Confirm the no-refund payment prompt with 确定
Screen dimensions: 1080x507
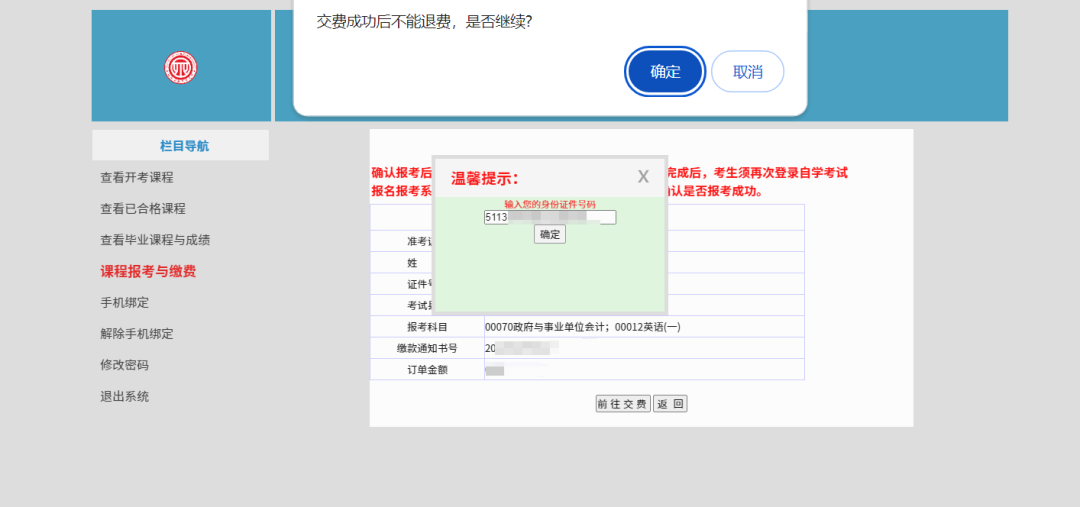[665, 71]
